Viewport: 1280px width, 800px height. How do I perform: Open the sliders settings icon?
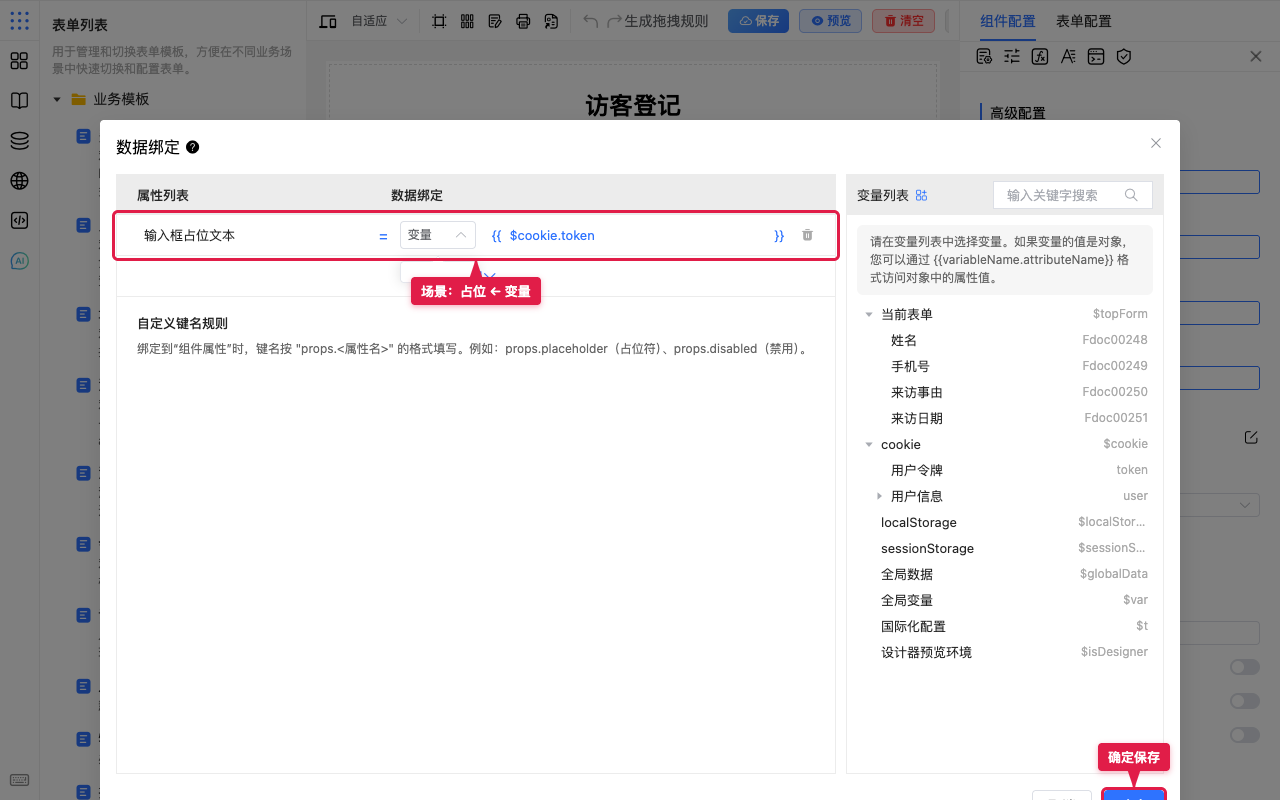point(1012,57)
